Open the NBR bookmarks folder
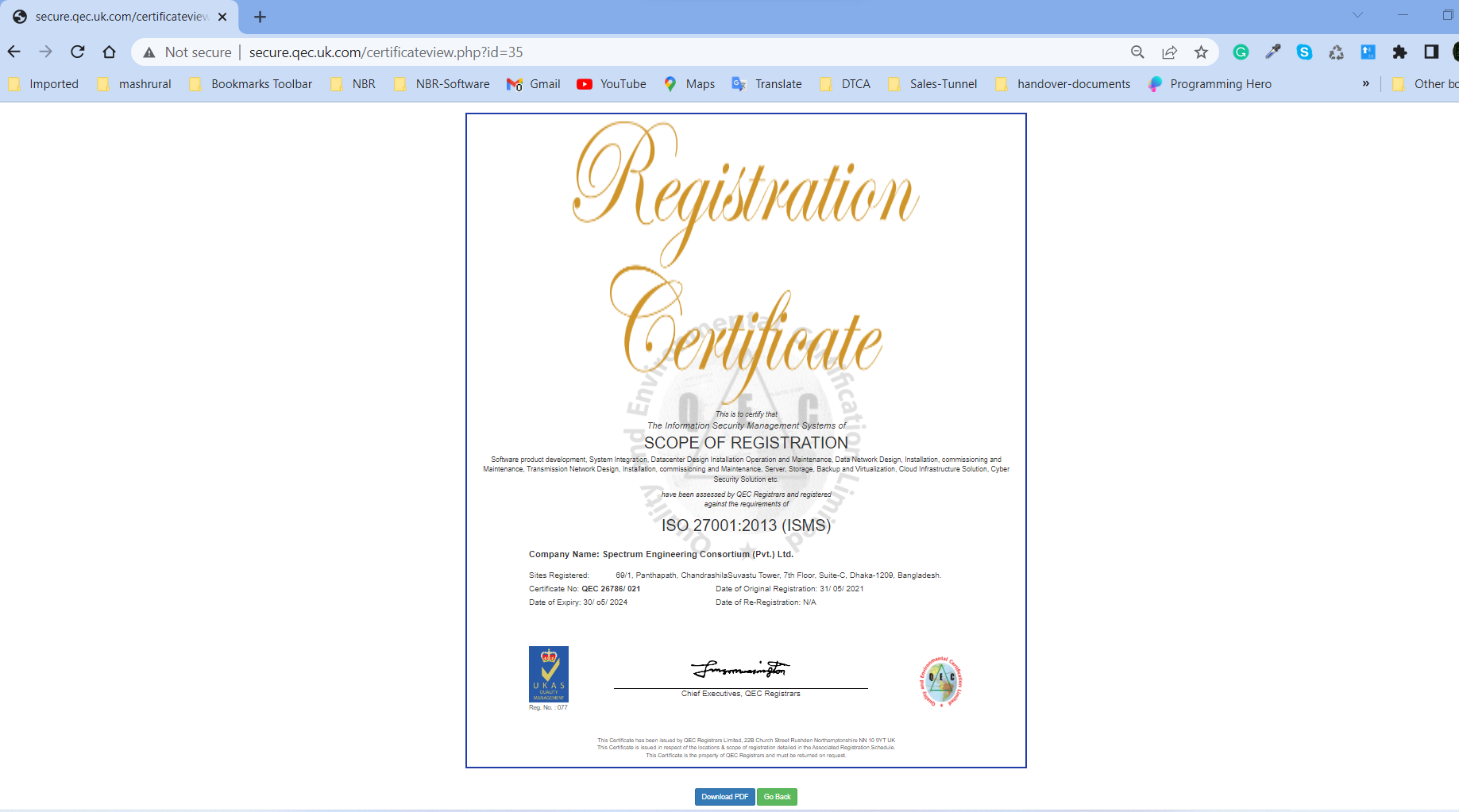 click(353, 84)
